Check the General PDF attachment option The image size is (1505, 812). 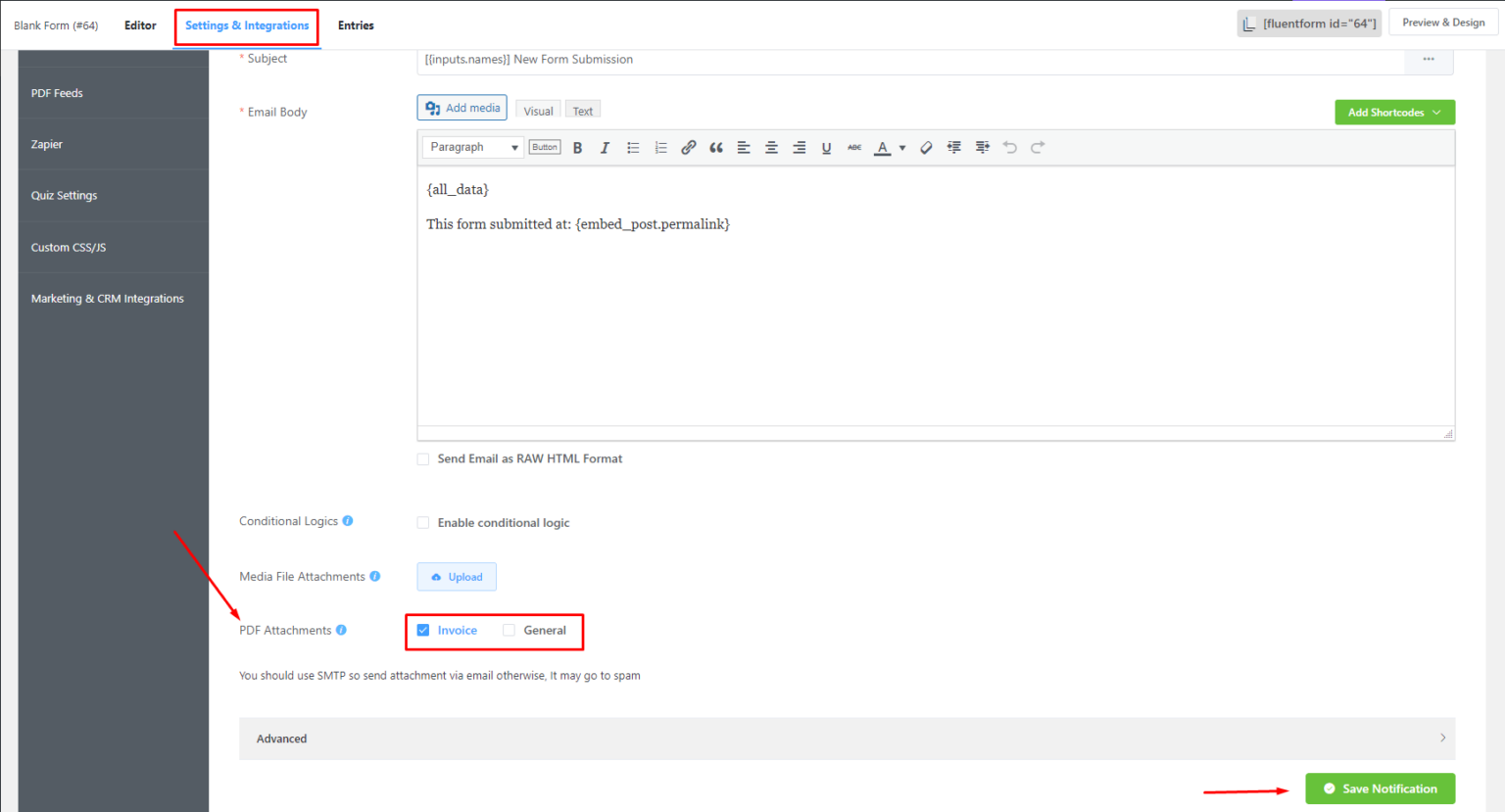coord(509,630)
